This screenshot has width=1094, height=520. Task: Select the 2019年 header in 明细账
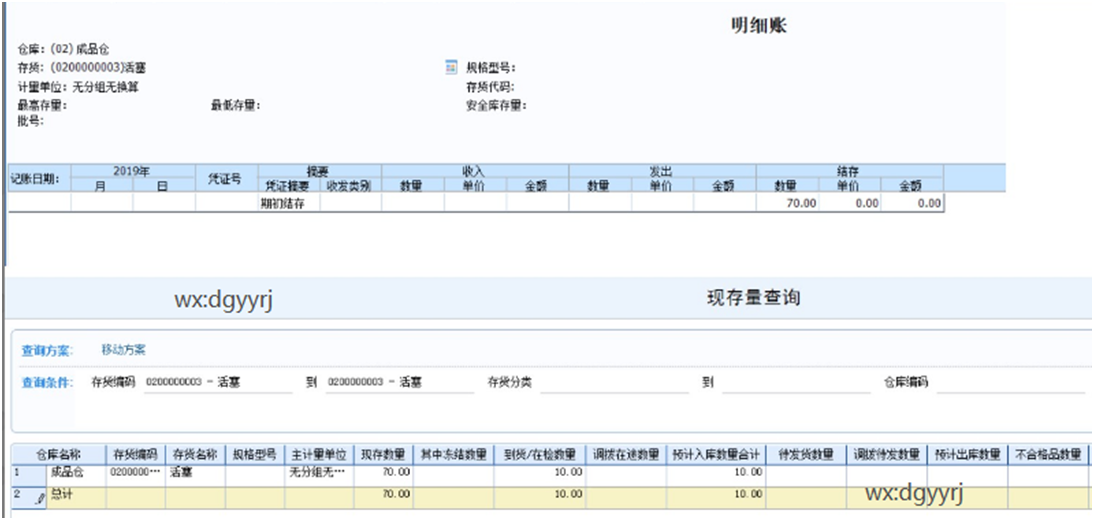coord(133,171)
